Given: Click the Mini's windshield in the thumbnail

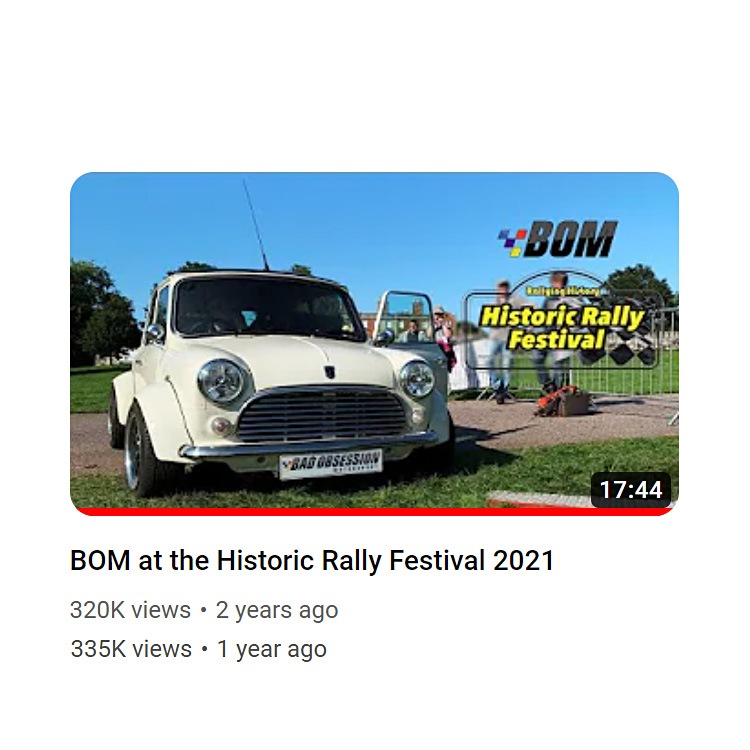Looking at the screenshot, I should pos(265,307).
